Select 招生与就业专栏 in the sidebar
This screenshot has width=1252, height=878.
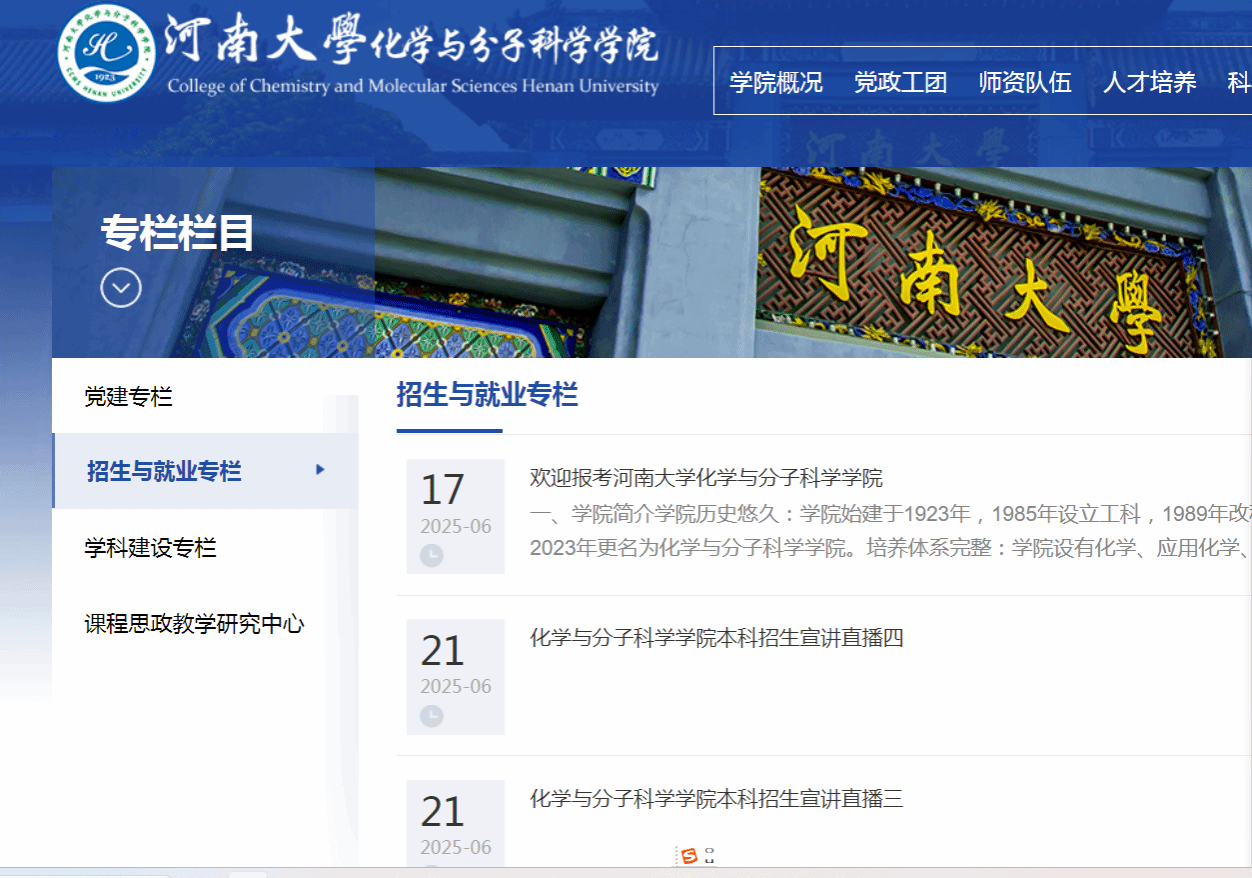164,471
